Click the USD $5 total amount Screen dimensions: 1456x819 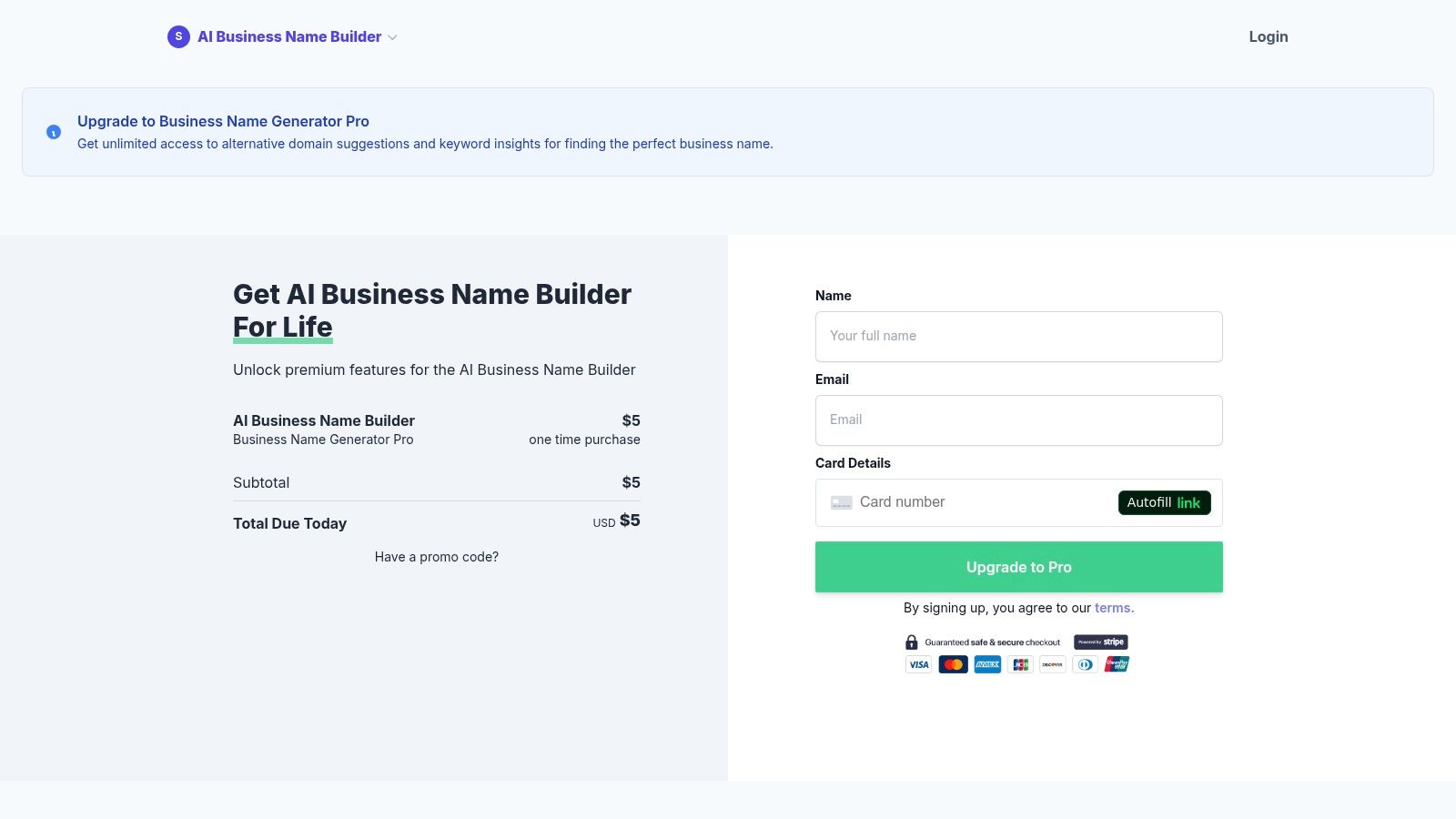[x=617, y=521]
